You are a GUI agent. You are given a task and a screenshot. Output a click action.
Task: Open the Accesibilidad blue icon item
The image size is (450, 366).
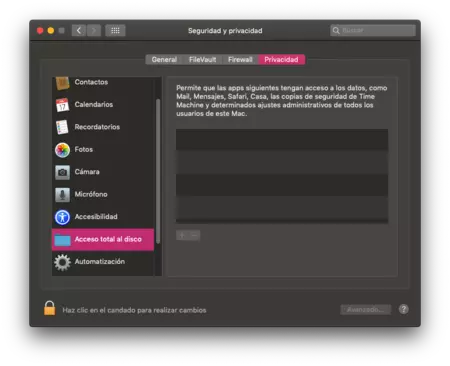click(62, 217)
